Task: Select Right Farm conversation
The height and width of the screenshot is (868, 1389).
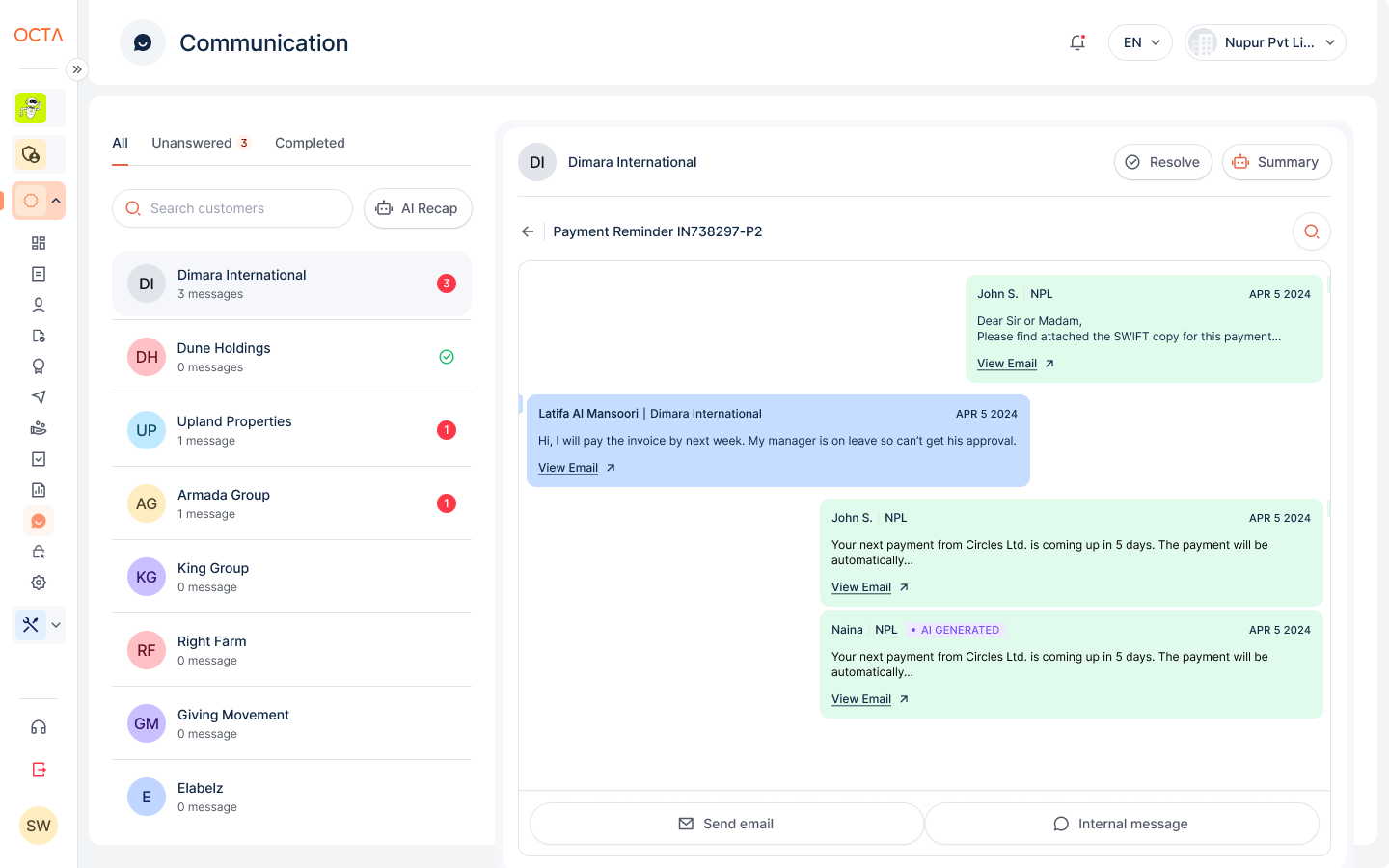Action: [x=291, y=650]
